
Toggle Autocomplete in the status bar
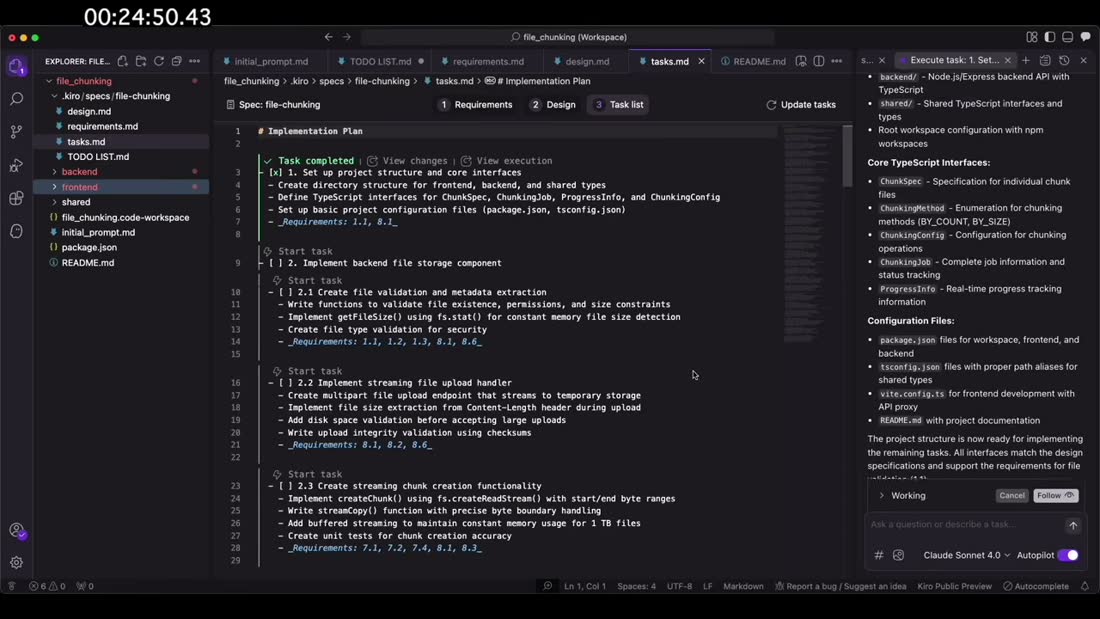(x=1035, y=586)
